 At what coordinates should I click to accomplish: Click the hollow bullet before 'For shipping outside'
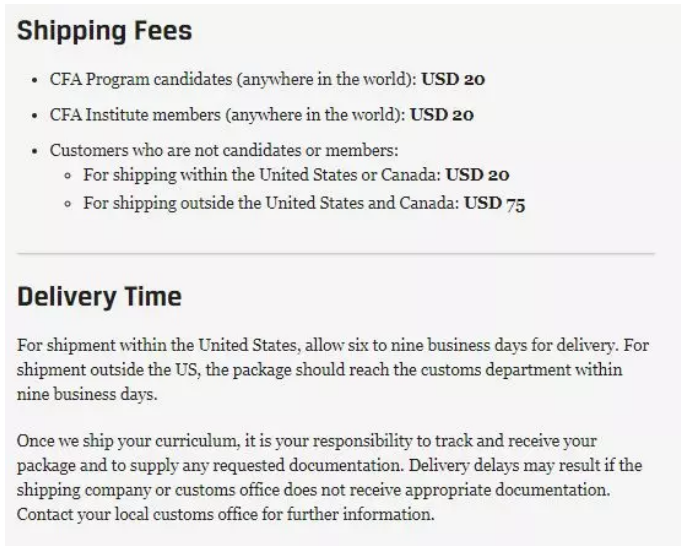click(67, 205)
